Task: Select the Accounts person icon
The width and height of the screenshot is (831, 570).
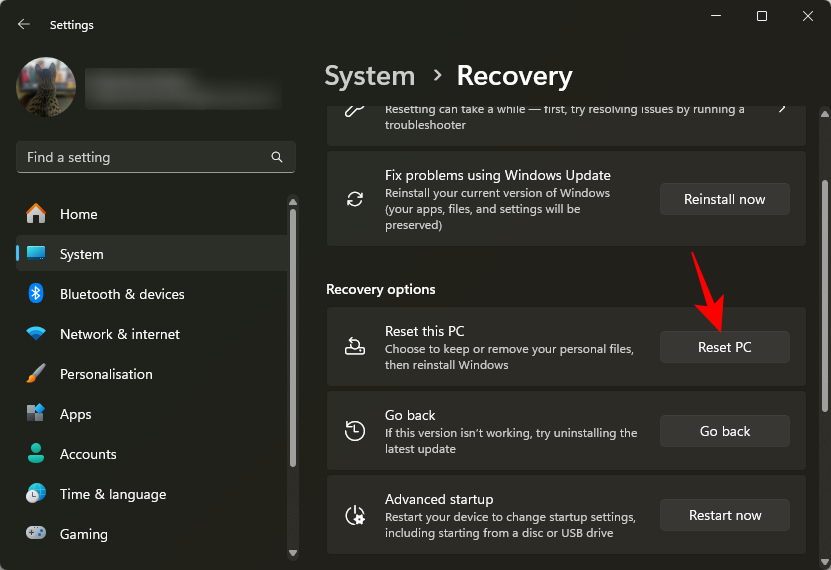Action: point(36,454)
